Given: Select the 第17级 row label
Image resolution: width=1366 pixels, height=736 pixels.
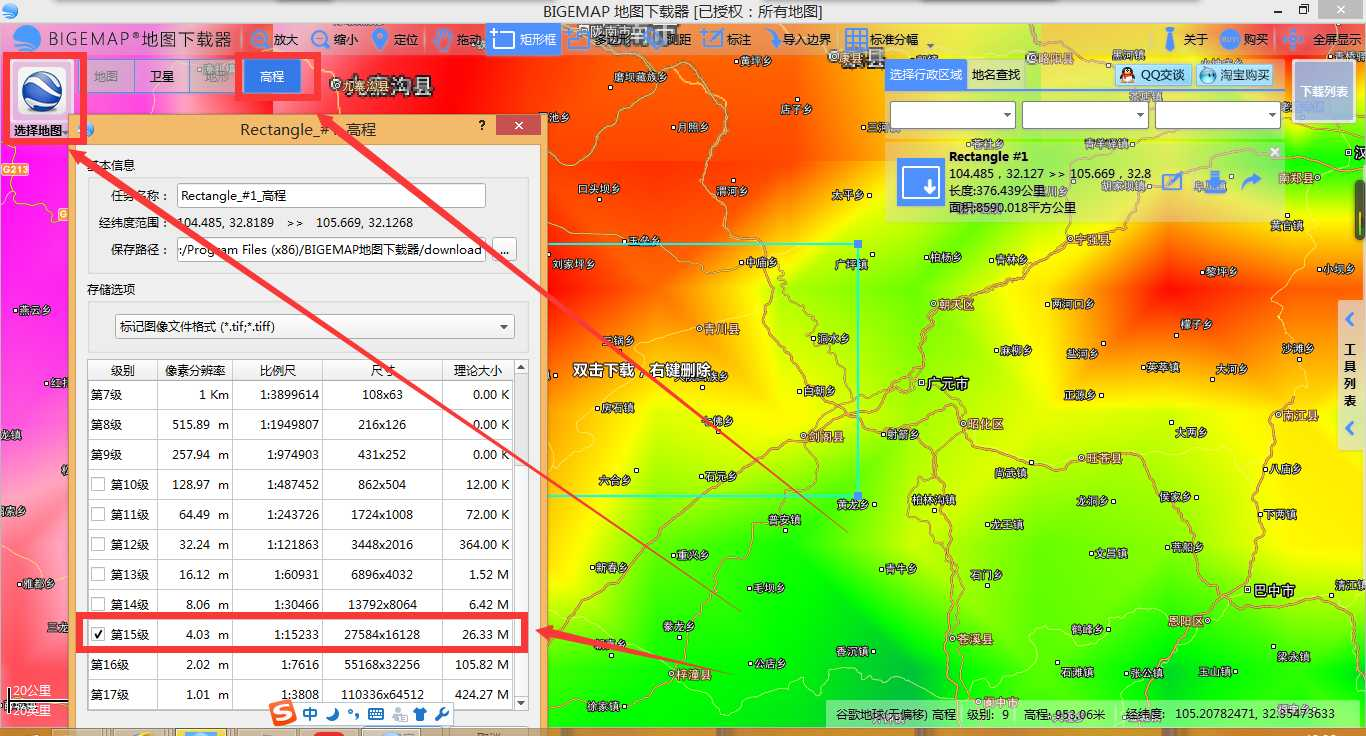Looking at the screenshot, I should pos(110,695).
